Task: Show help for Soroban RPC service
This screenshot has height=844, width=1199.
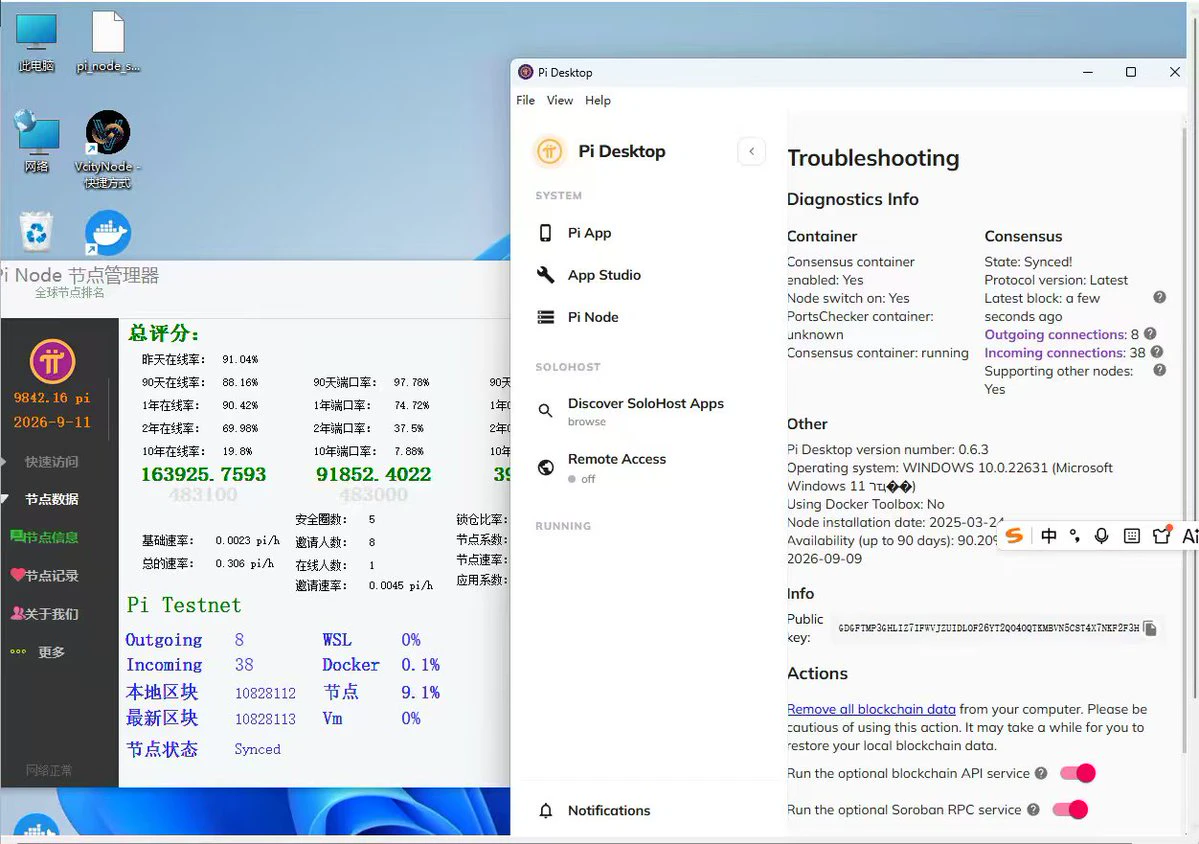Action: click(x=1033, y=810)
